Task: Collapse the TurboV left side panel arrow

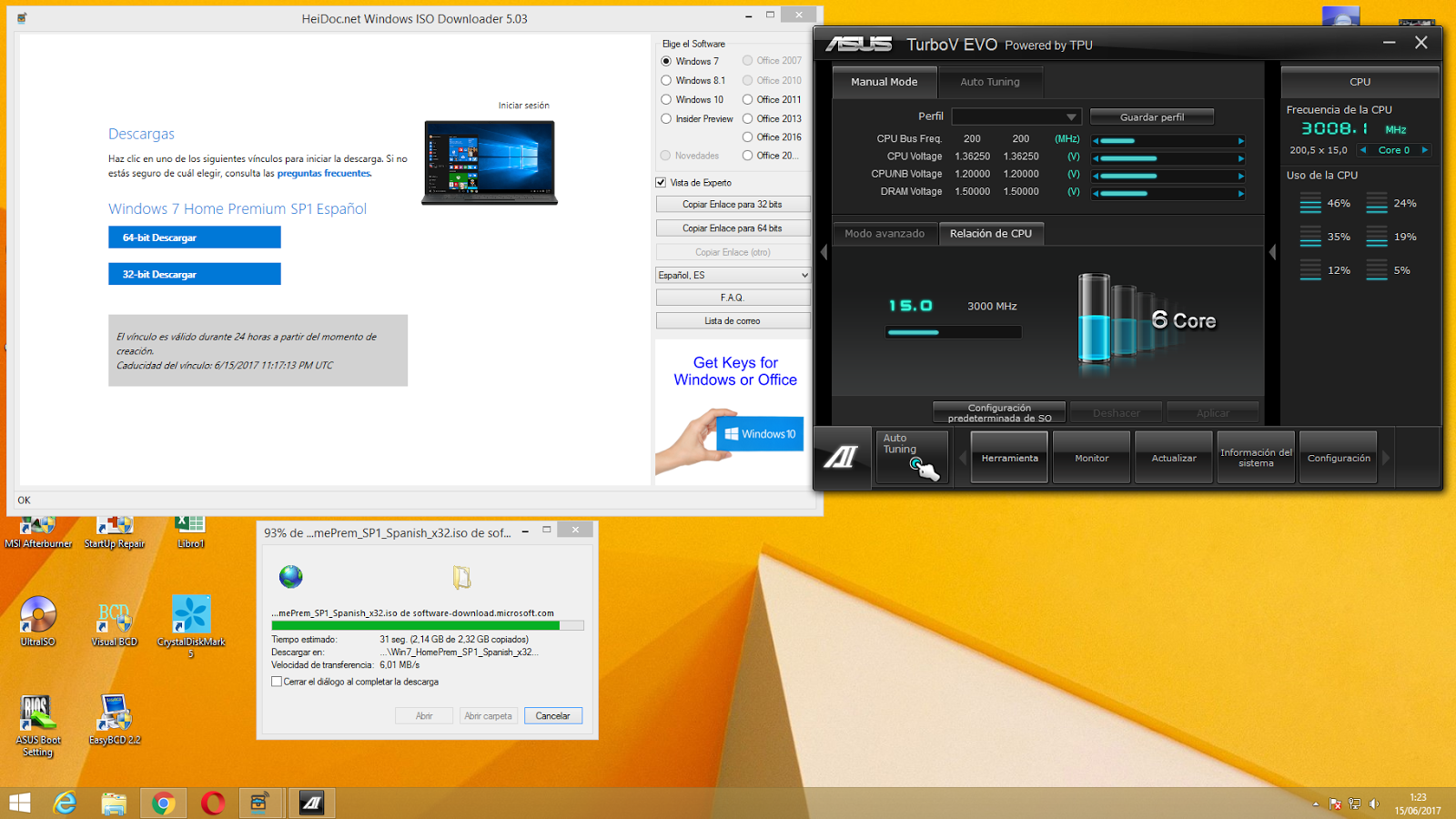Action: [x=824, y=252]
